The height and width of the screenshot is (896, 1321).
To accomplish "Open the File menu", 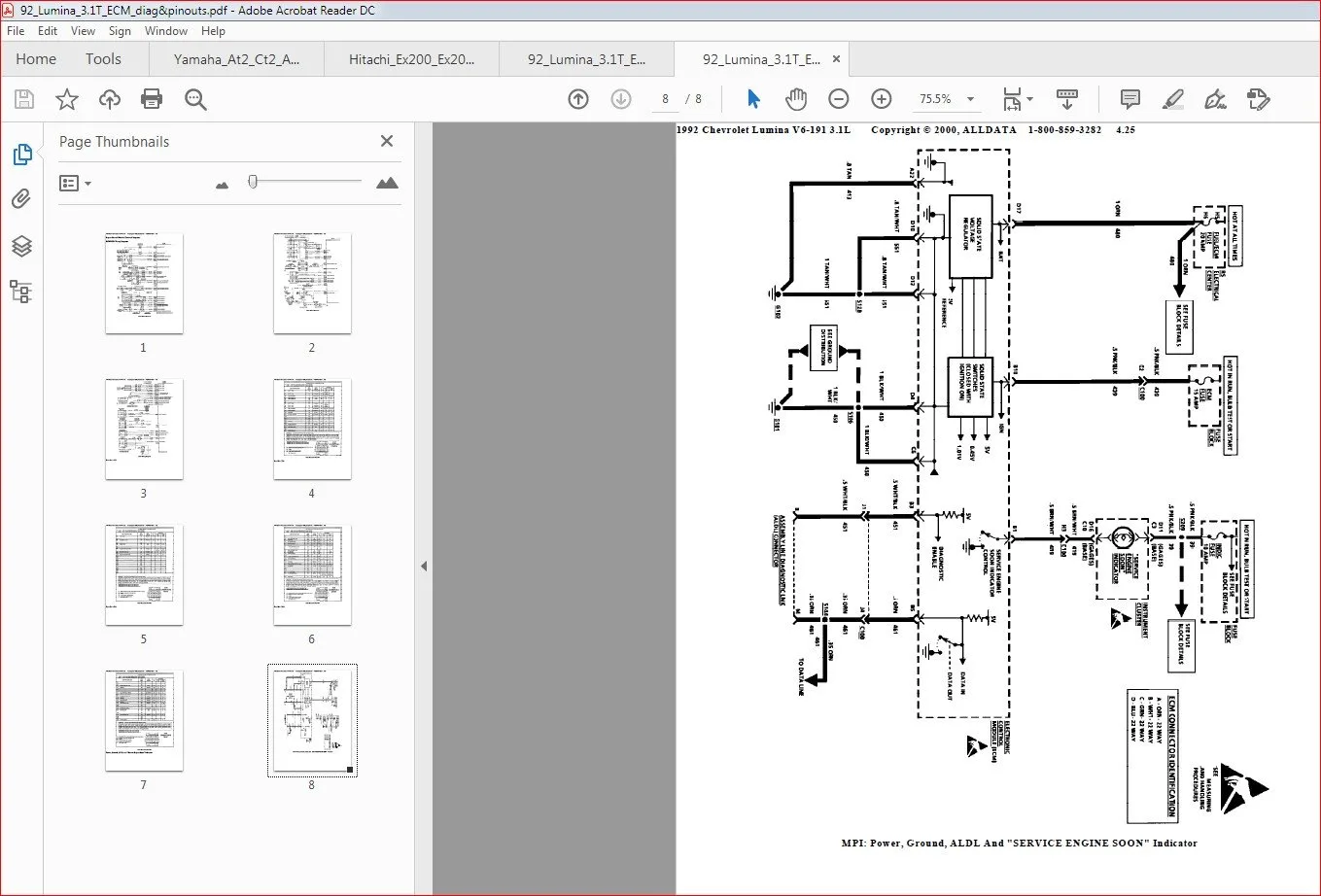I will (x=16, y=31).
